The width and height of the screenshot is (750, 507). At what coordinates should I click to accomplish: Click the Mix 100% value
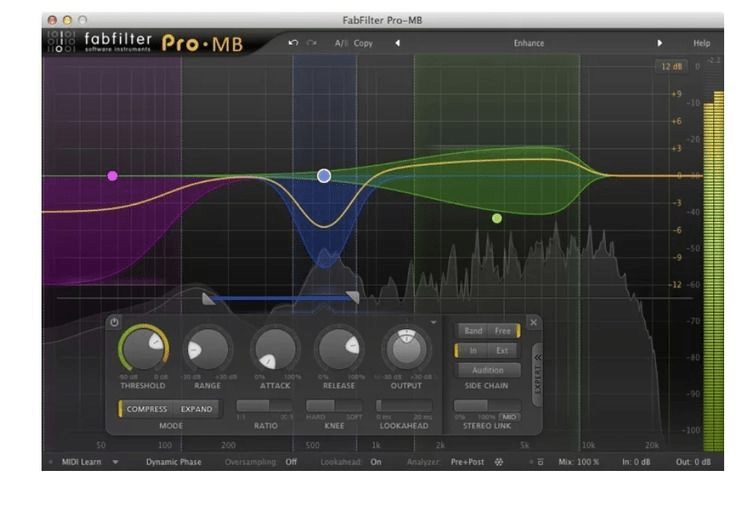pos(579,462)
